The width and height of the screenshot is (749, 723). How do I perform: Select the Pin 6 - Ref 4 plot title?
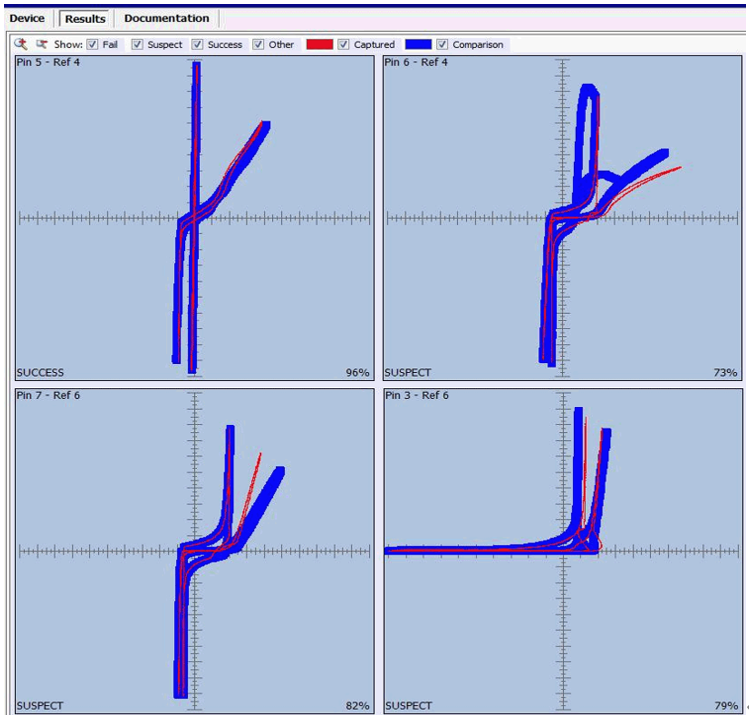pos(415,63)
